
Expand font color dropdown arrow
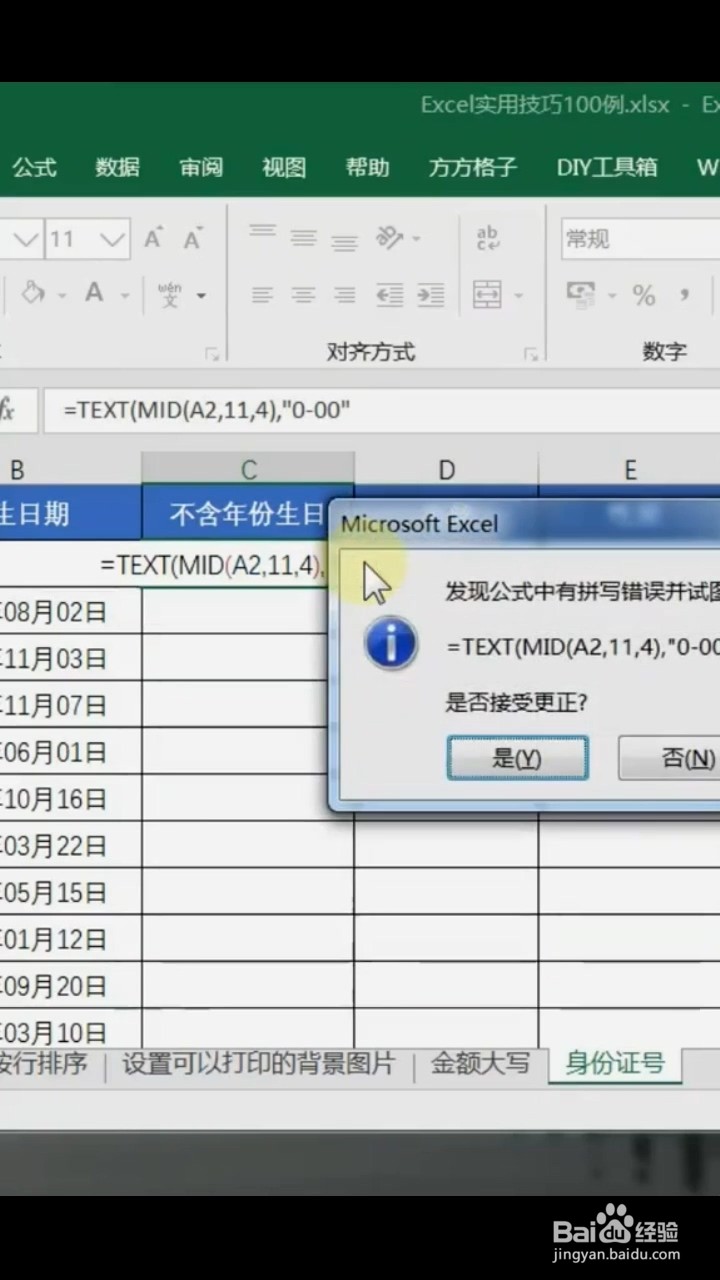point(125,295)
